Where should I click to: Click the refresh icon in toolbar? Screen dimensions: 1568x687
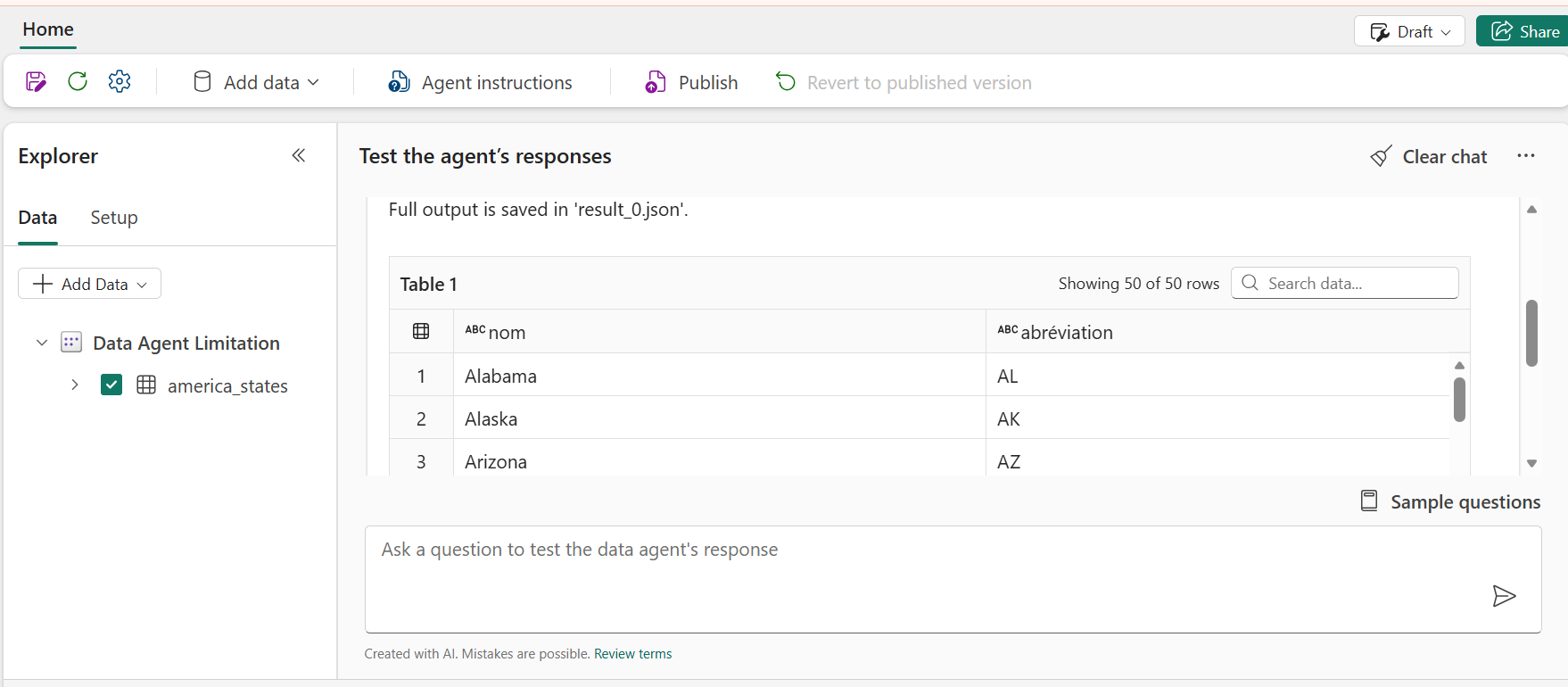tap(78, 82)
